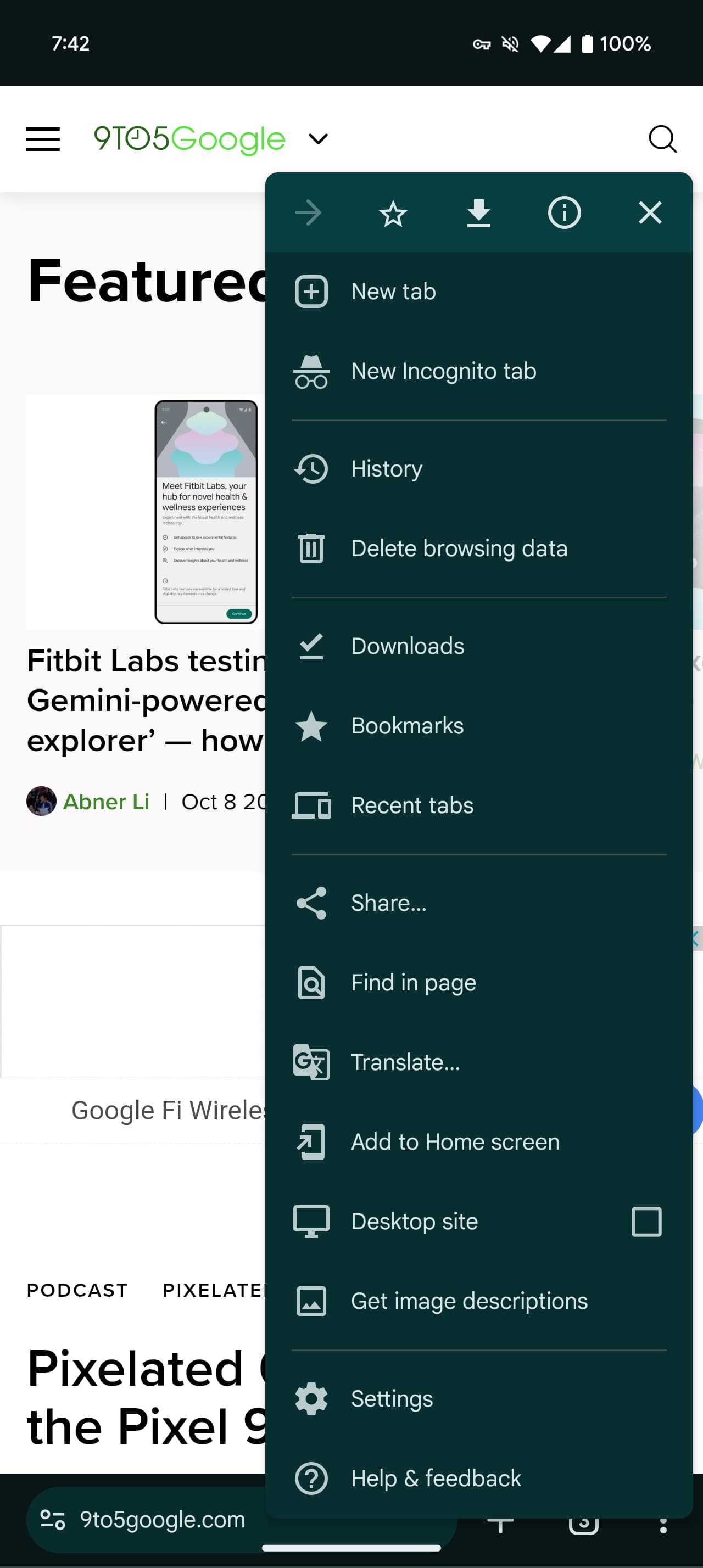Open author link Abner Li

coord(106,802)
